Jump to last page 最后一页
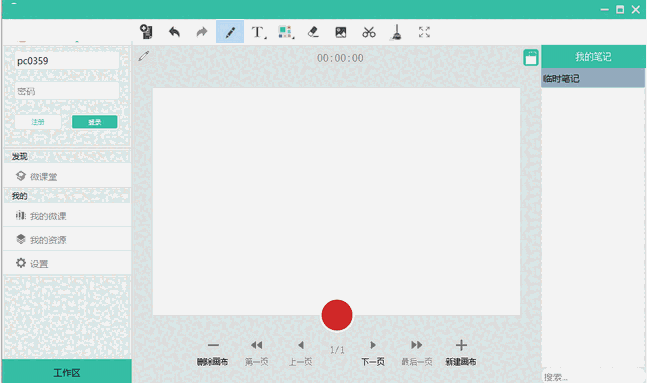Screen dimensions: 647x383 417,353
